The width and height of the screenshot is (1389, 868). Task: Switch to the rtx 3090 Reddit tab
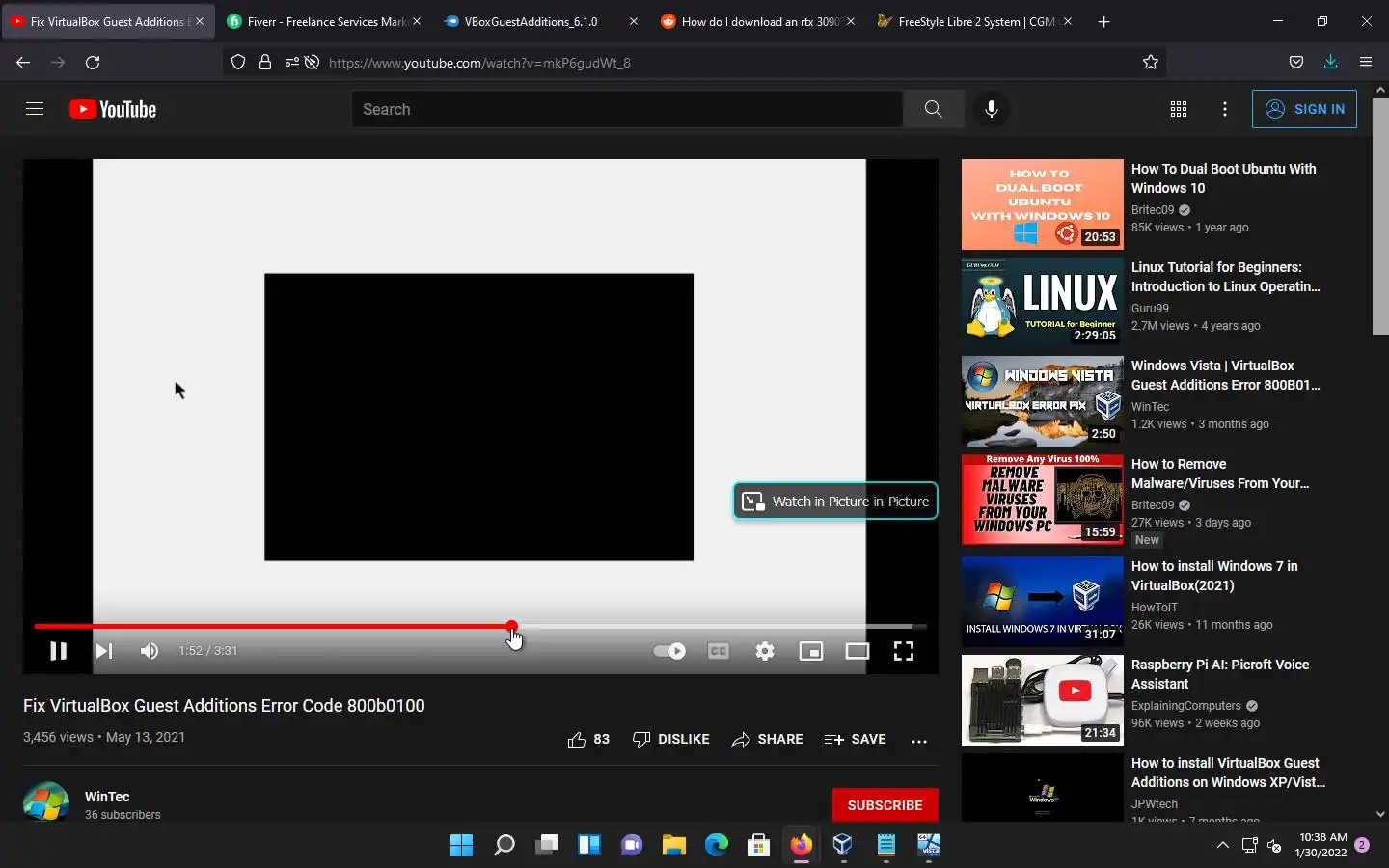757,21
